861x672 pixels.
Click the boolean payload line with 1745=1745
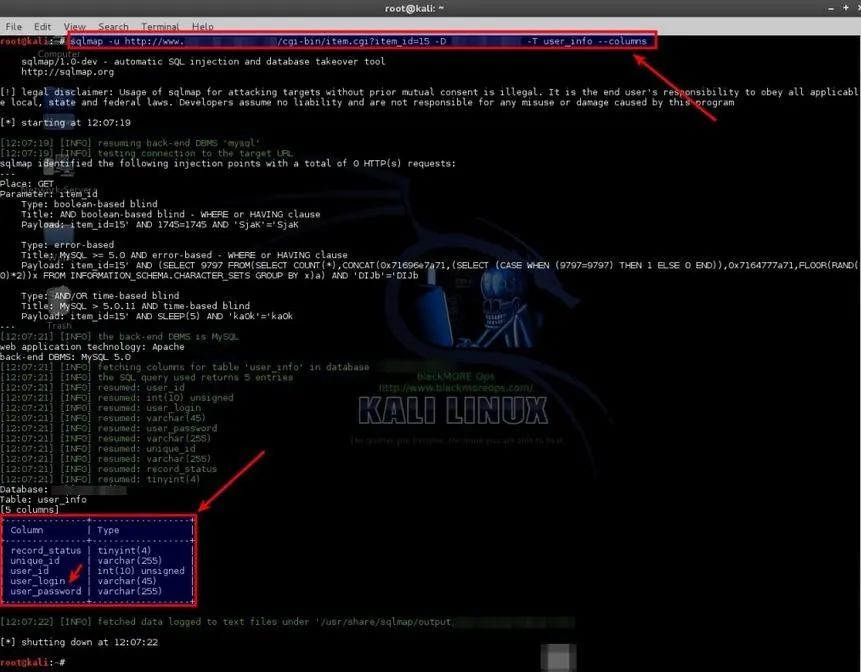point(160,225)
